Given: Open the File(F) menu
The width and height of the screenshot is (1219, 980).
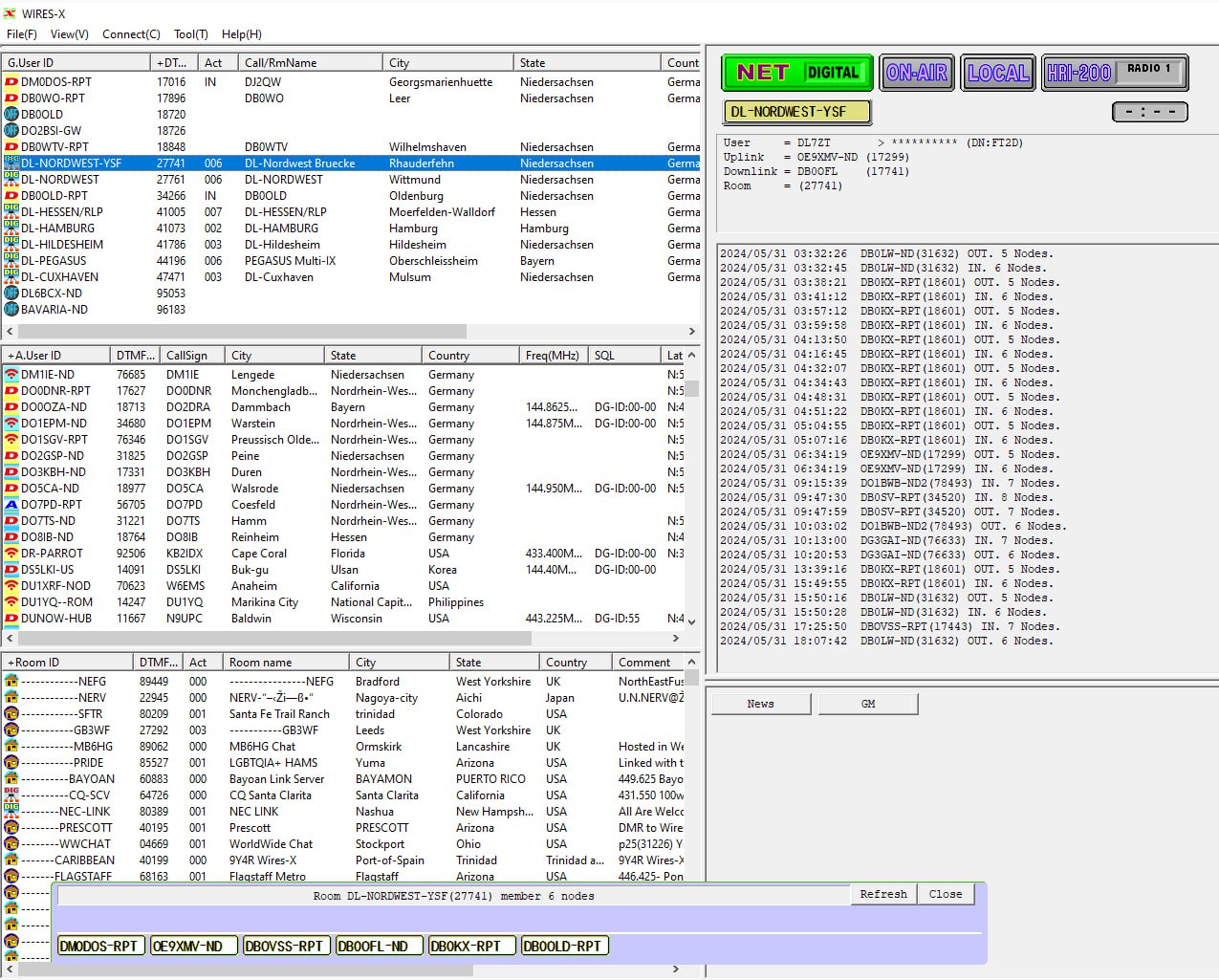Looking at the screenshot, I should pos(20,34).
